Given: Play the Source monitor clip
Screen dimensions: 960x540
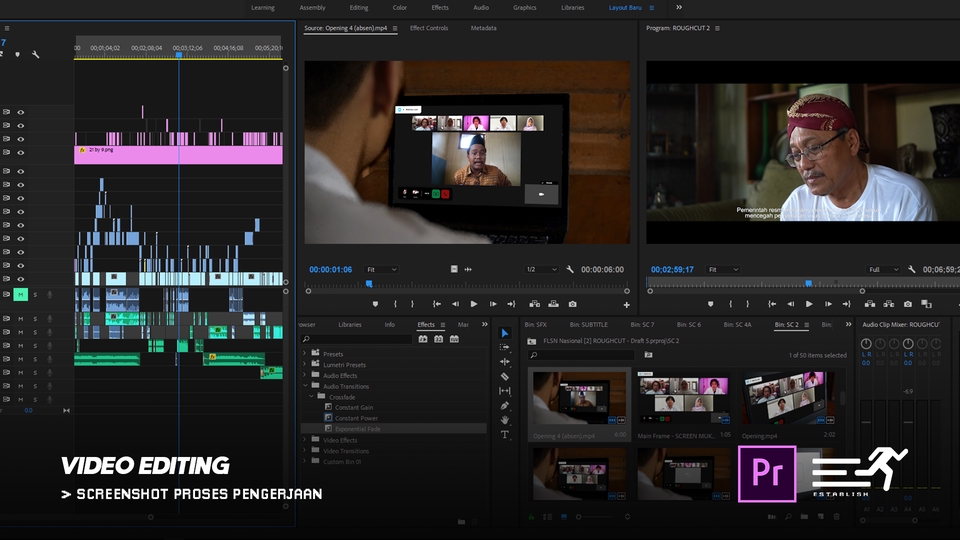Looking at the screenshot, I should tap(474, 304).
